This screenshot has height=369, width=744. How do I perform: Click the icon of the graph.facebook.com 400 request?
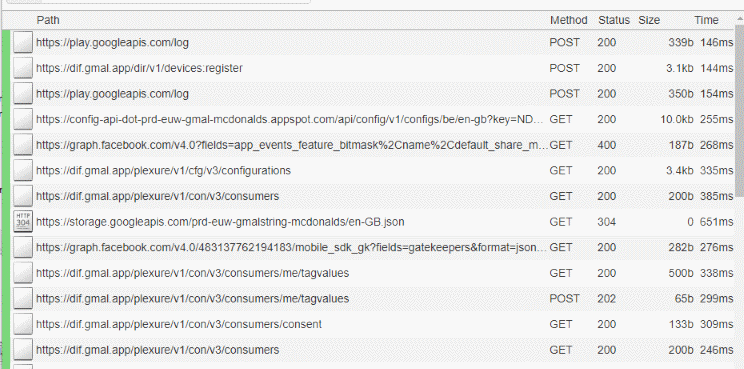coord(23,145)
